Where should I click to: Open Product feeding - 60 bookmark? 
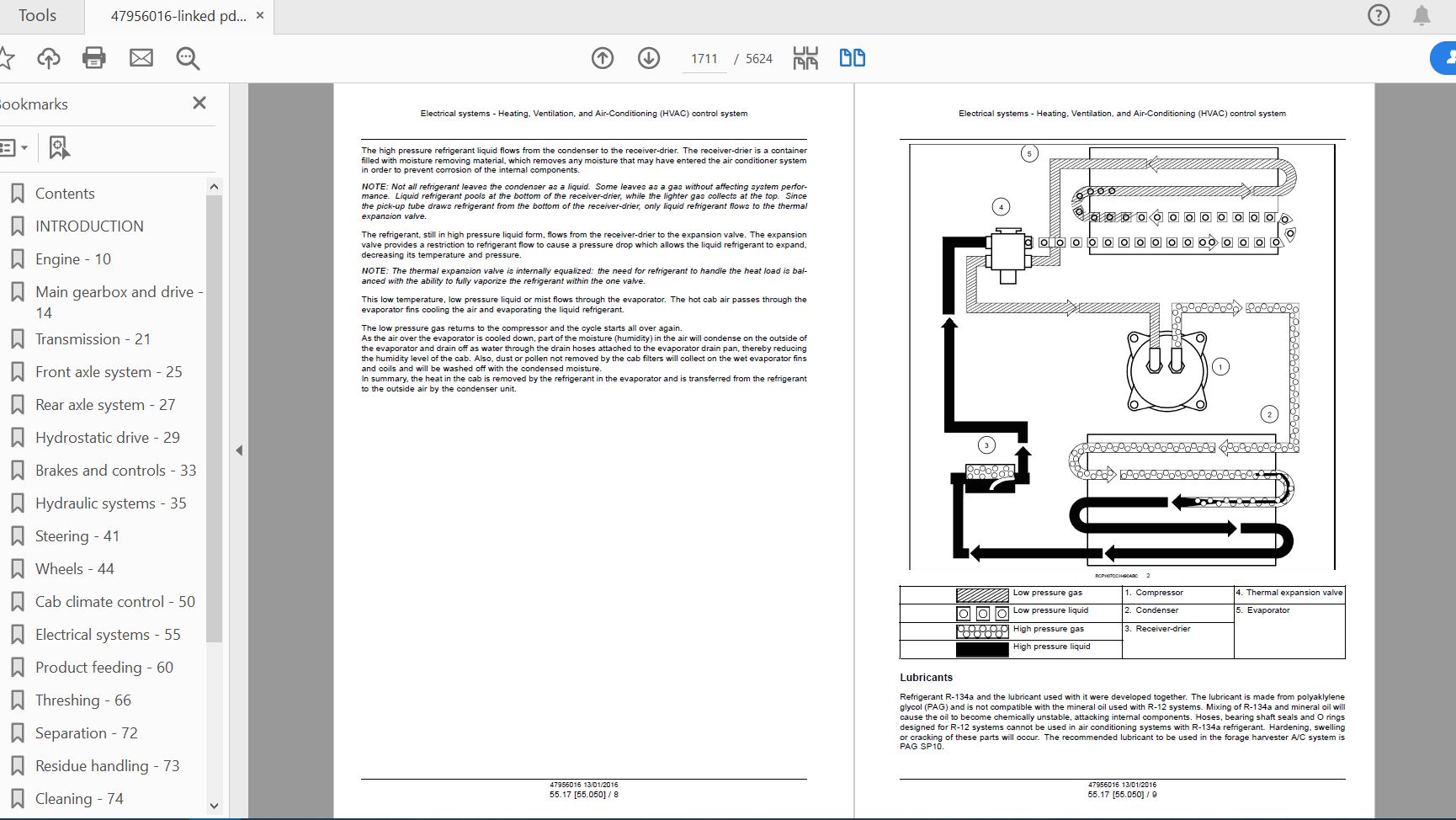[104, 668]
